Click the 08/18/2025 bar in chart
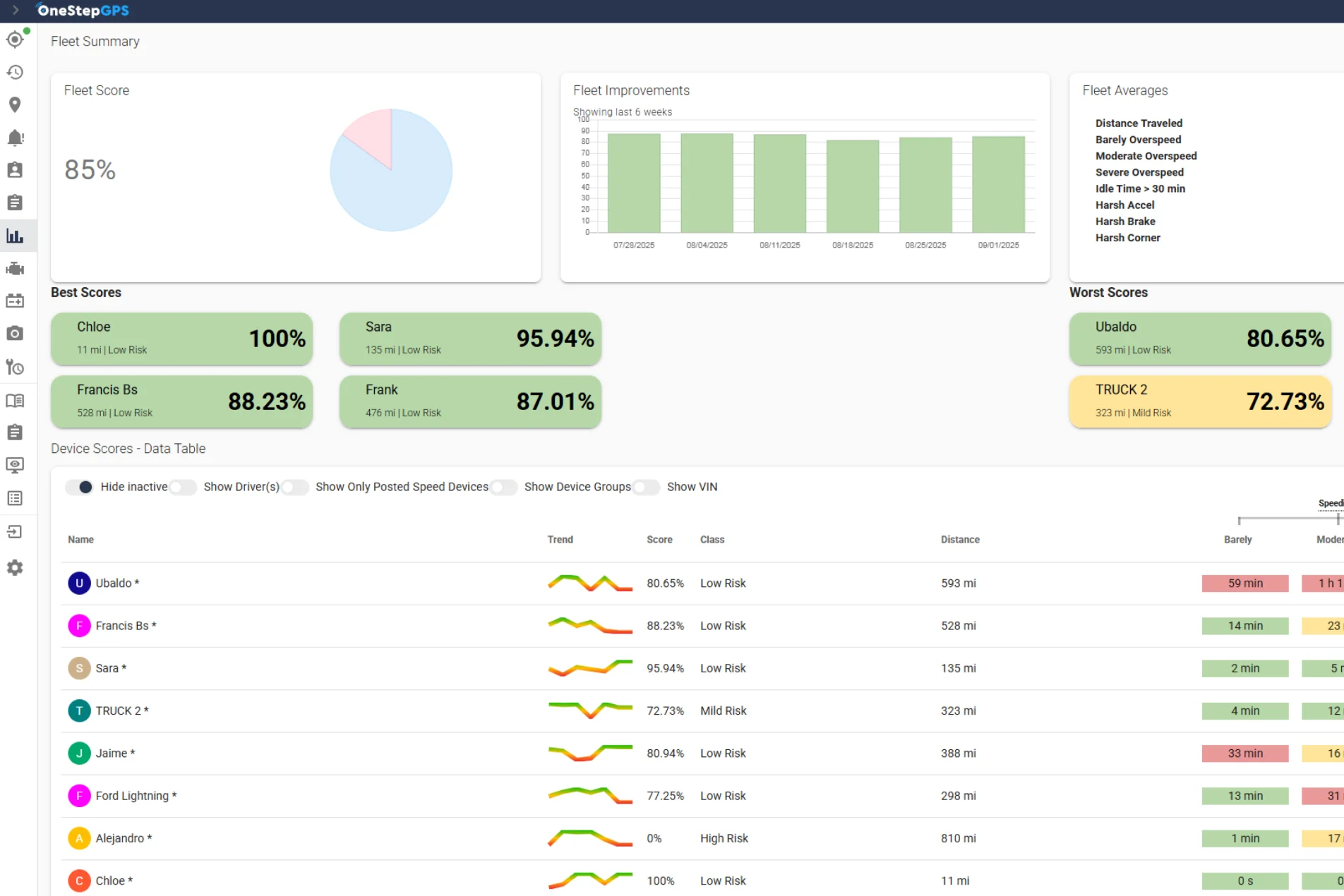 click(x=853, y=186)
